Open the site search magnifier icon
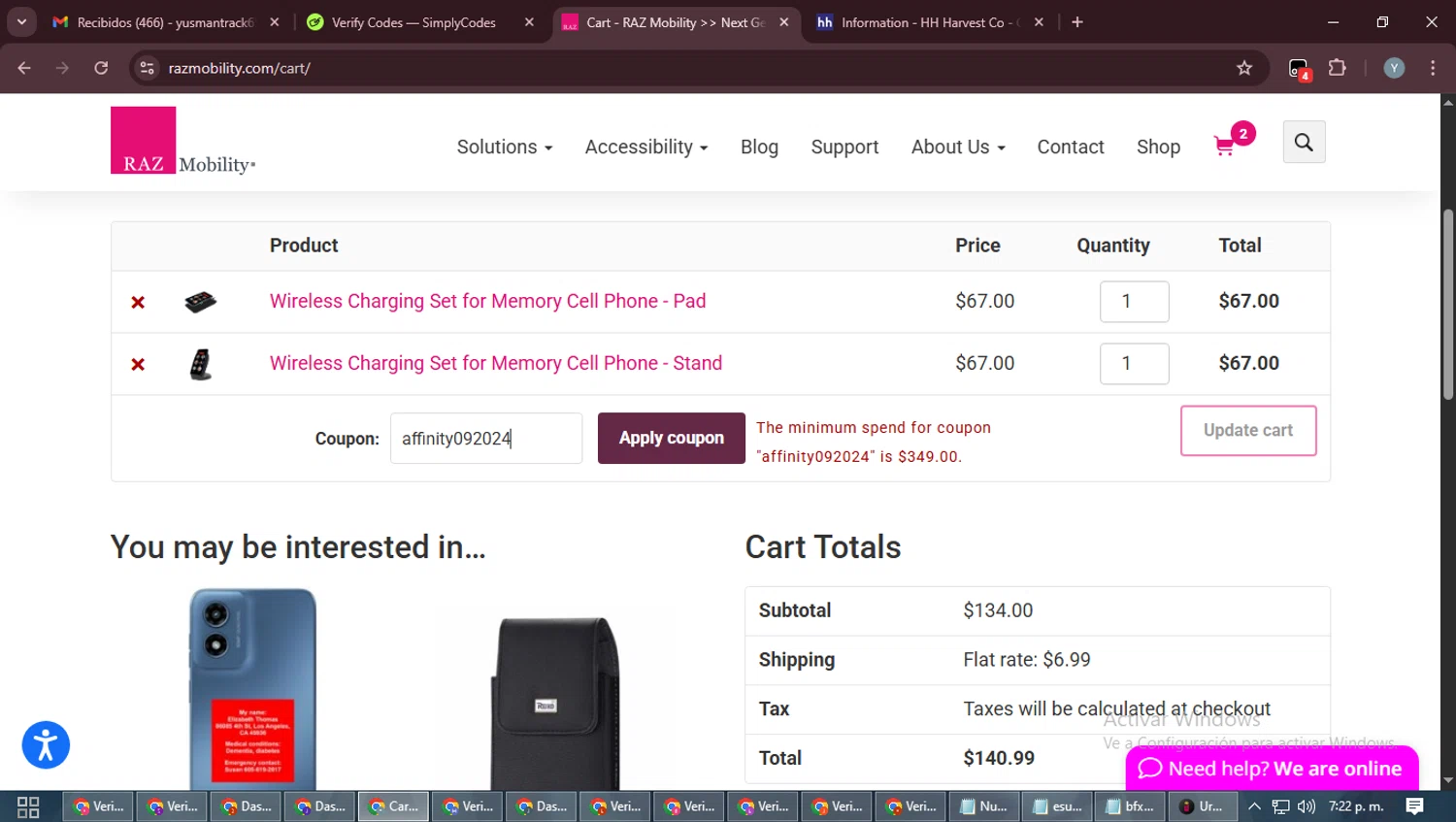 point(1304,143)
